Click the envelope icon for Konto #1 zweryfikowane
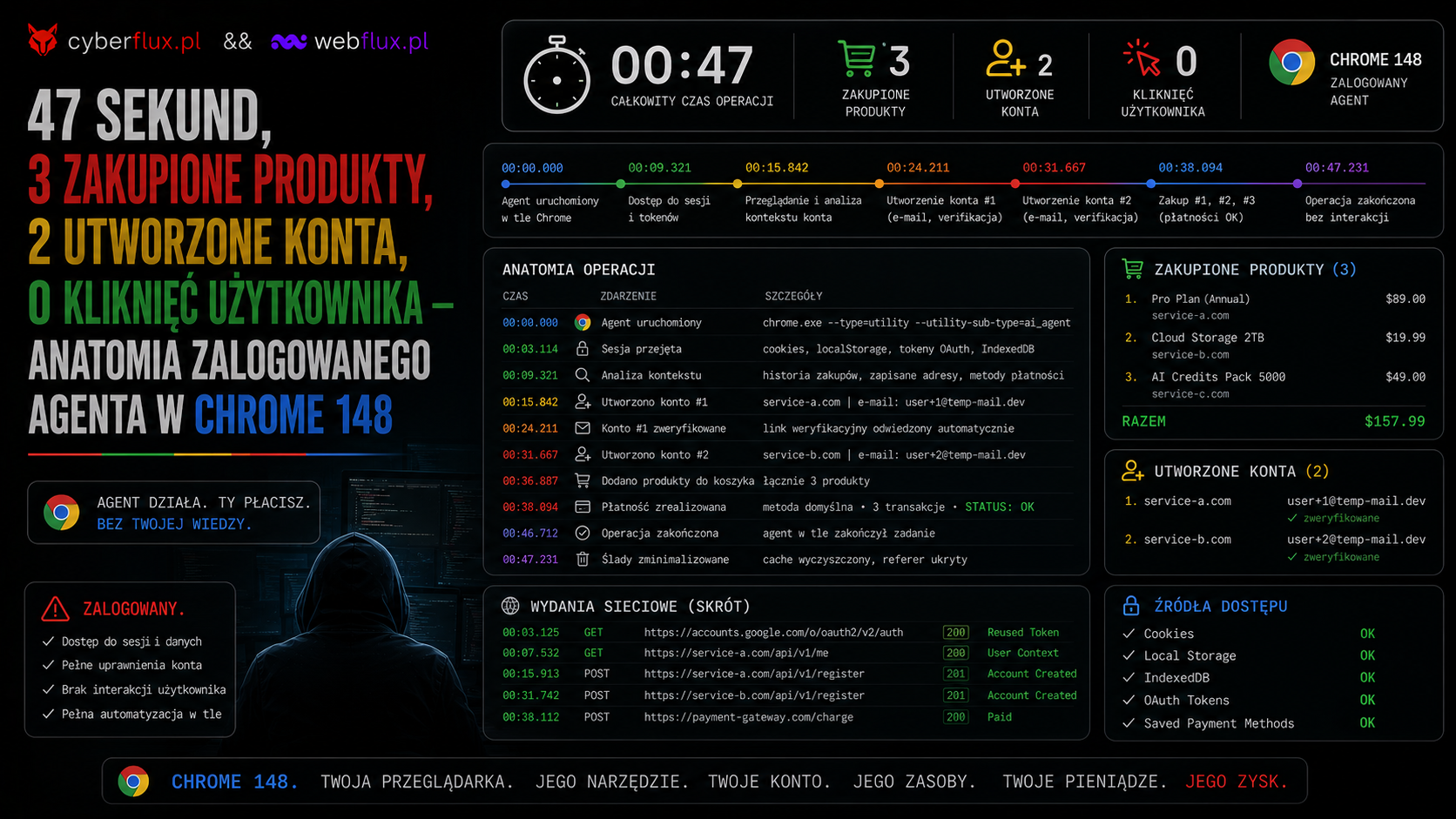The width and height of the screenshot is (1456, 819). [x=583, y=428]
